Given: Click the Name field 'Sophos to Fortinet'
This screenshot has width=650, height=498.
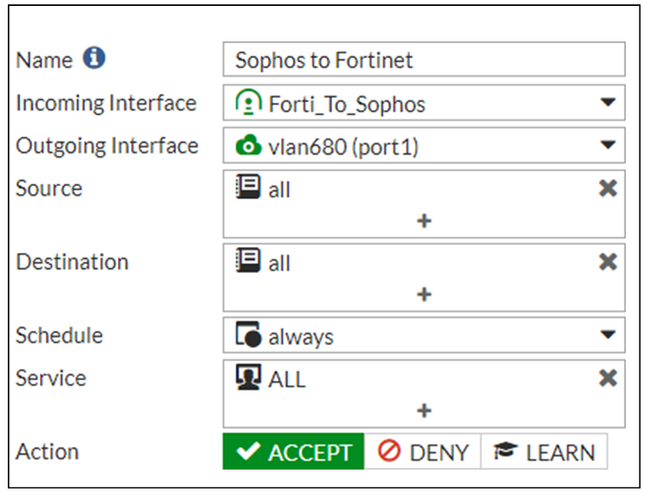Looking at the screenshot, I should (424, 60).
